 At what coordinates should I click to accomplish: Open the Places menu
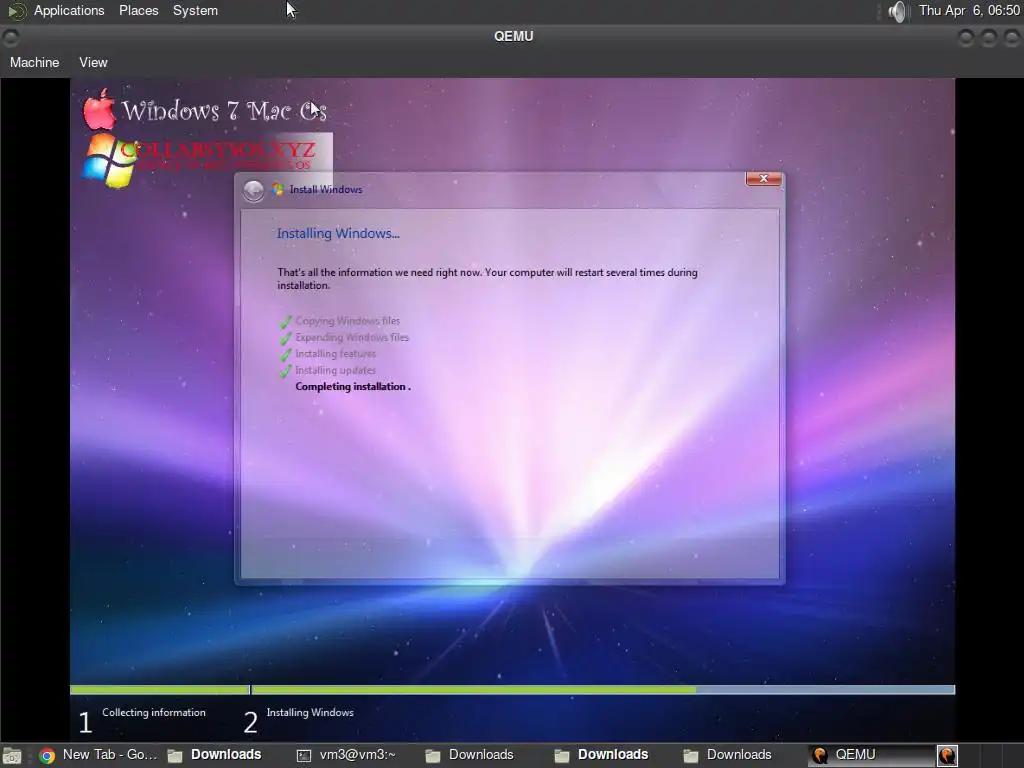click(x=138, y=10)
